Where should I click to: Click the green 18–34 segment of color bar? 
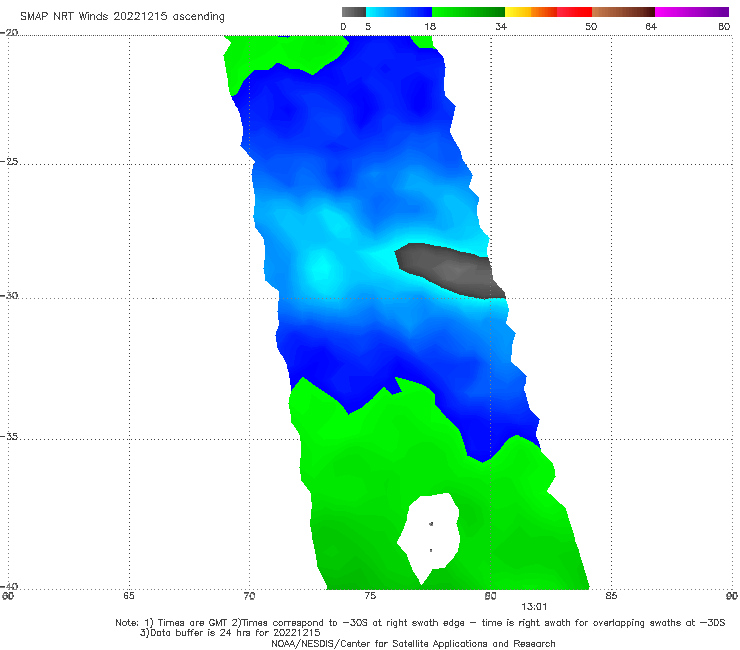click(468, 12)
